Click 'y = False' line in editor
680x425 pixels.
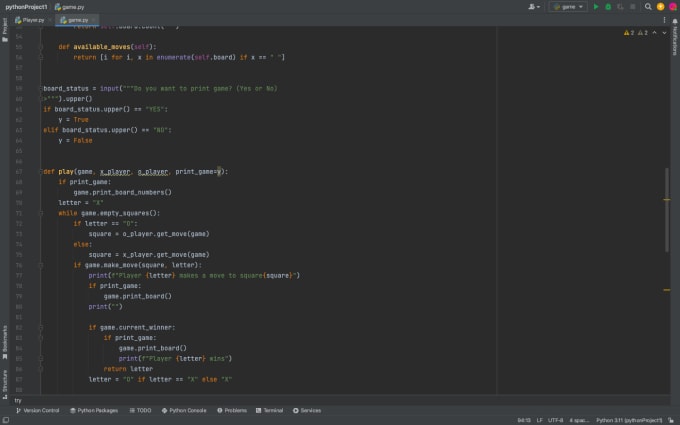(x=75, y=141)
